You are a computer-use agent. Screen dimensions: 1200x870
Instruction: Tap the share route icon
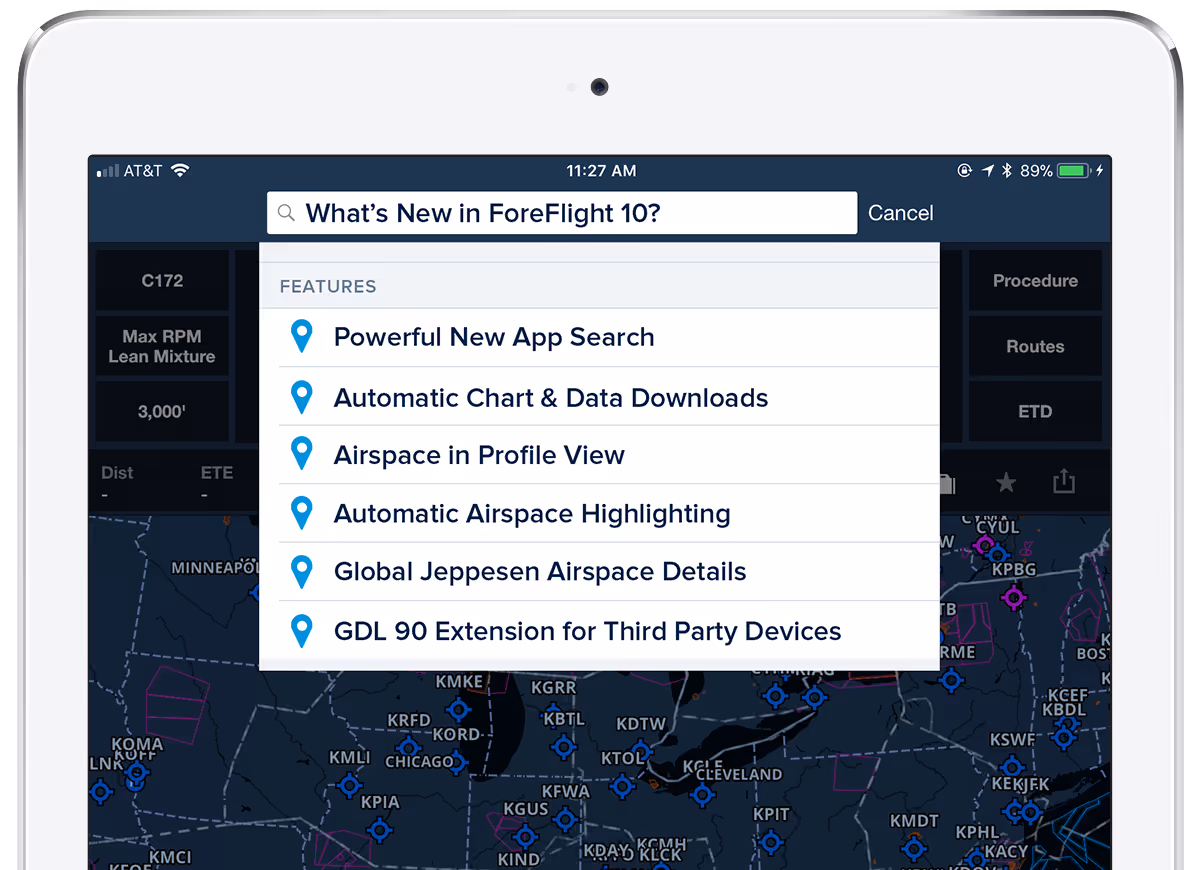pos(1064,482)
